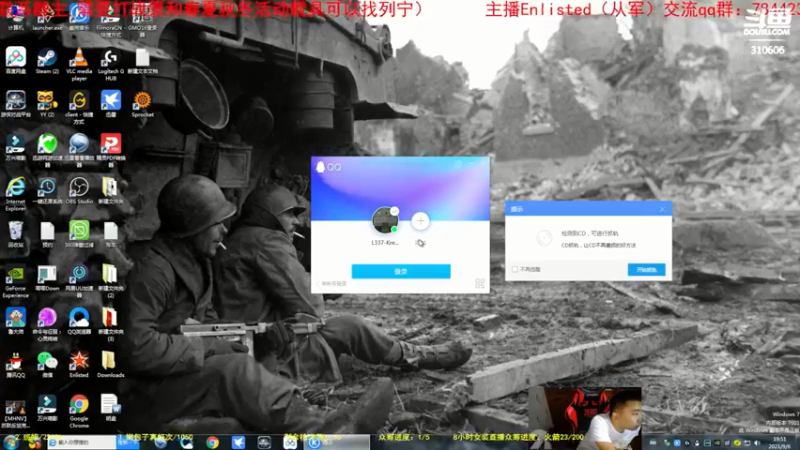This screenshot has height=450, width=800.
Task: Open the Downloads folder on desktop
Action: pyautogui.click(x=111, y=364)
